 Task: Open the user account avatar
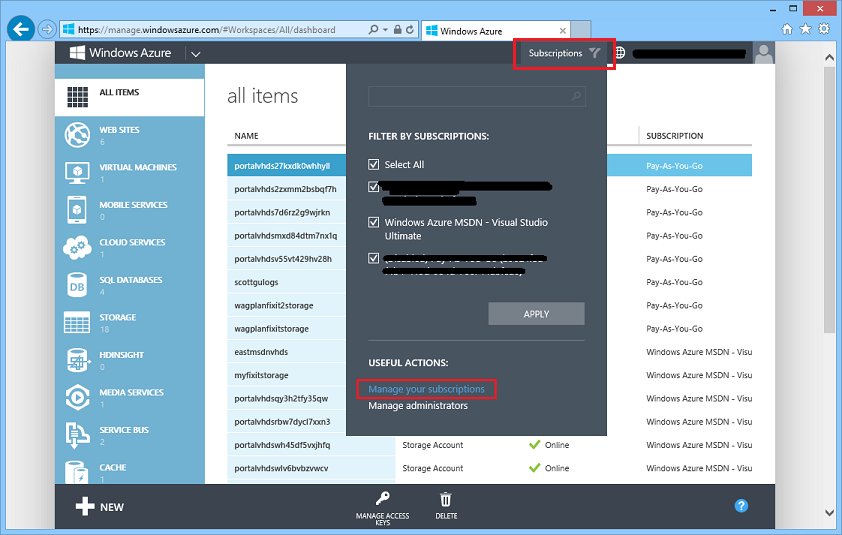coord(764,53)
